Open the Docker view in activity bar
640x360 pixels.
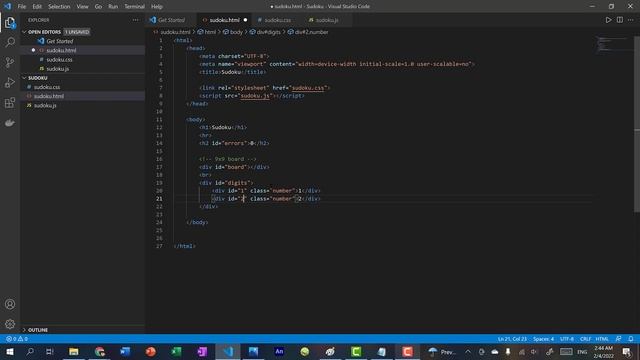[10, 122]
